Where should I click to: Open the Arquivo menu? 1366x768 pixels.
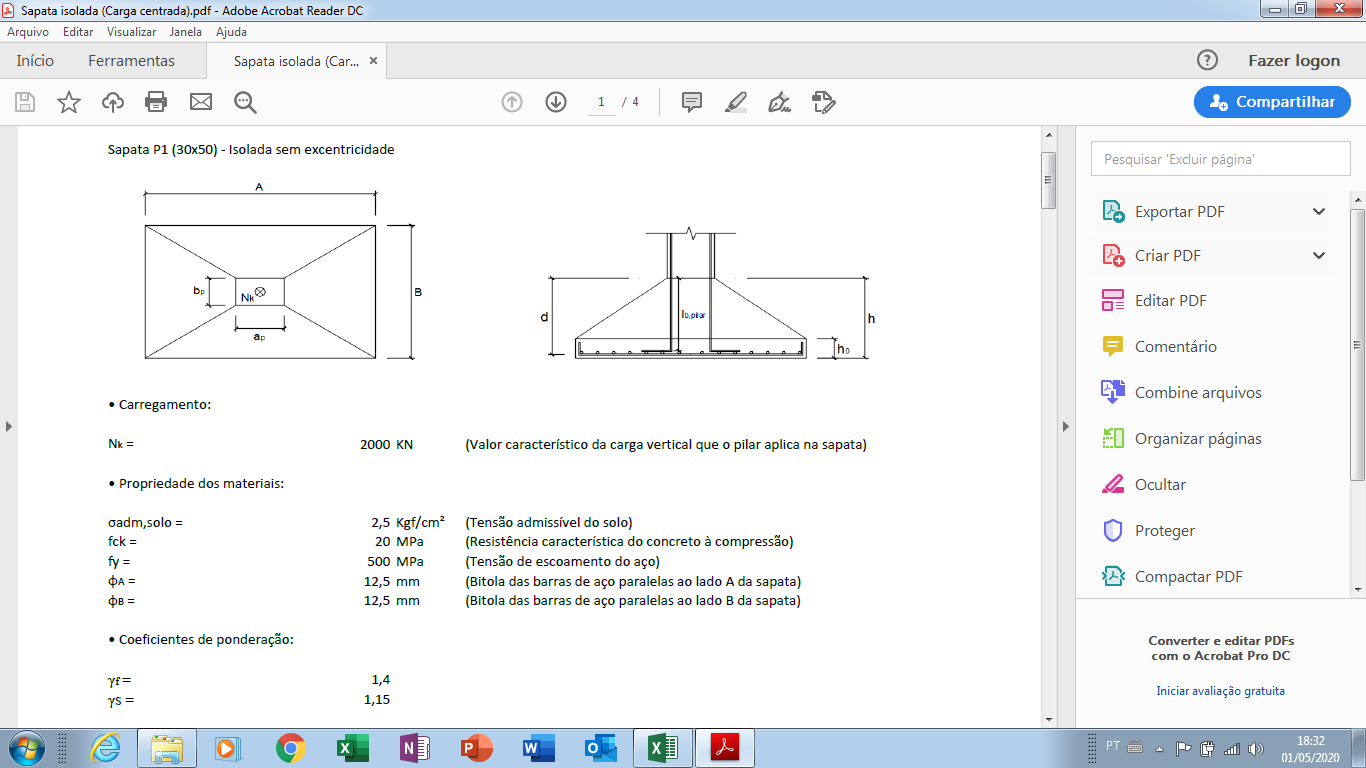pos(28,32)
